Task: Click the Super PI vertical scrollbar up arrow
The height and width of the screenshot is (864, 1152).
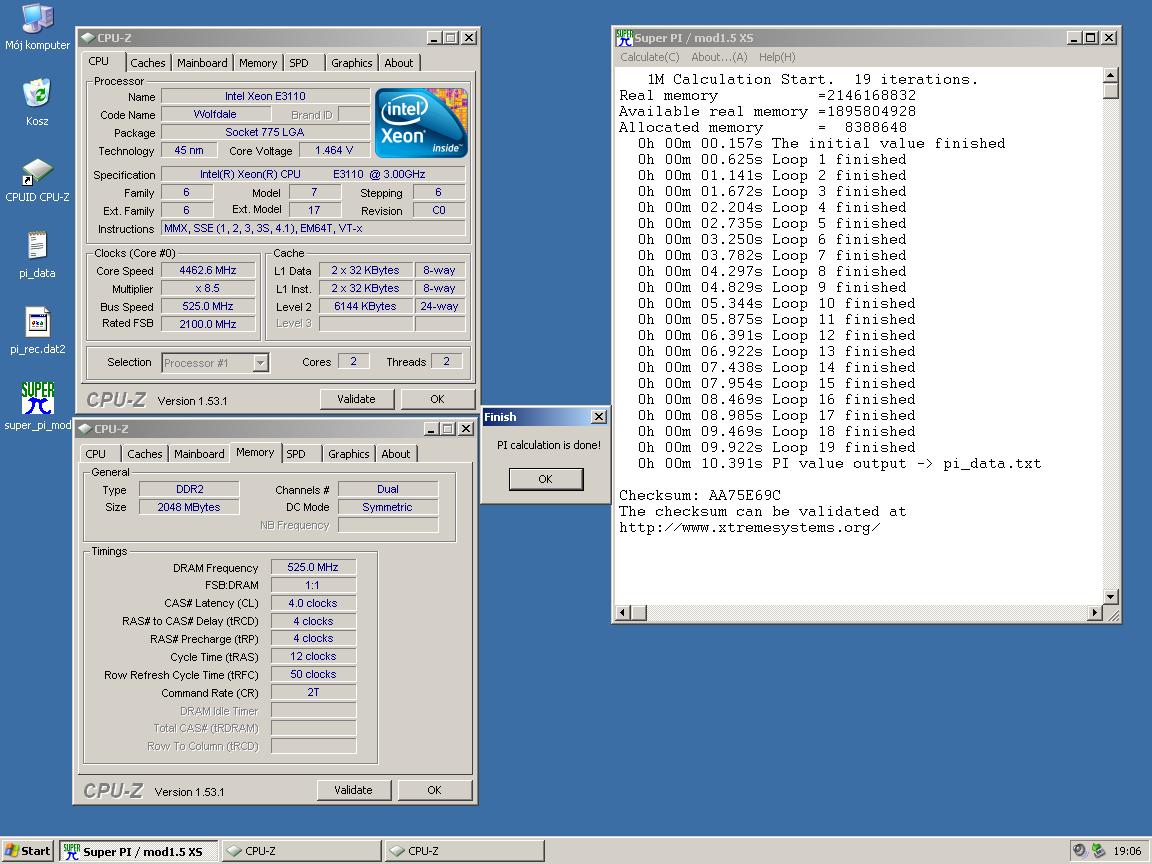Action: 1110,75
